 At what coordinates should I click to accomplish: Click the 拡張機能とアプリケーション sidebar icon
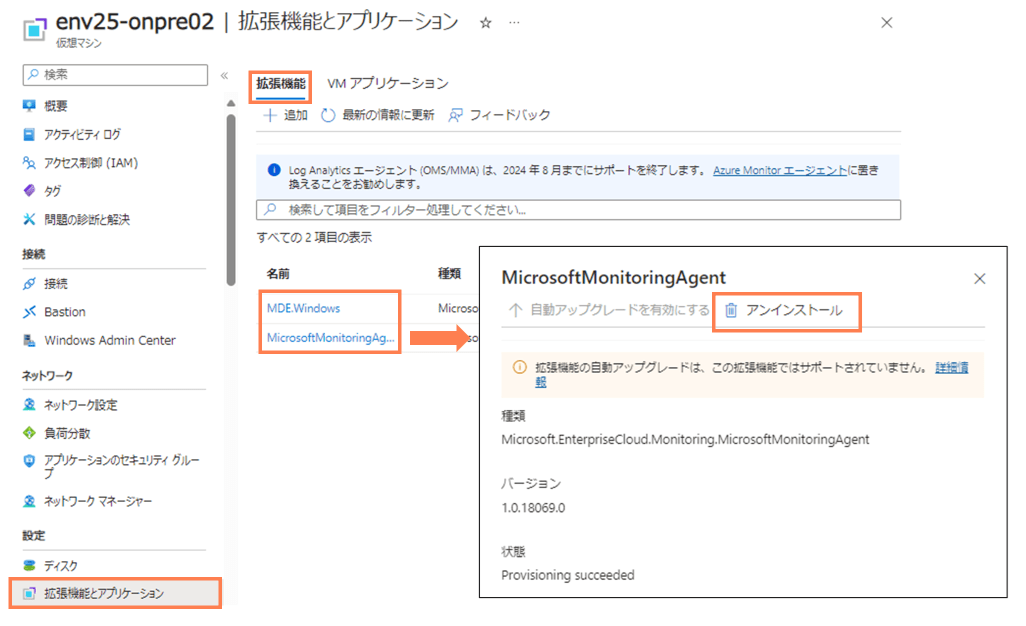[x=29, y=593]
